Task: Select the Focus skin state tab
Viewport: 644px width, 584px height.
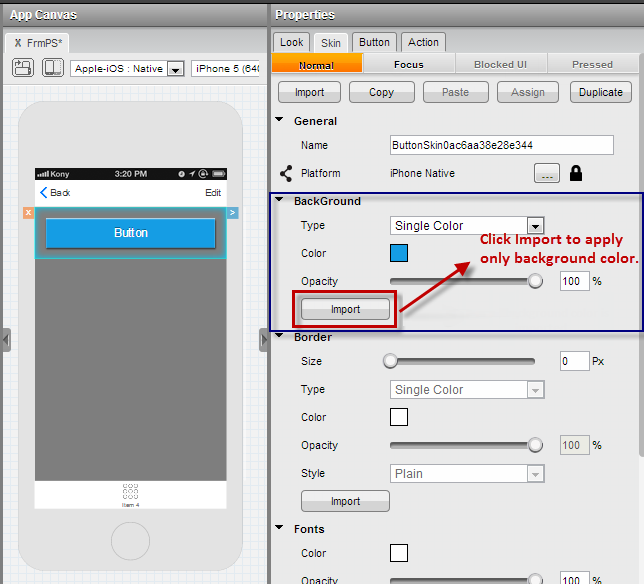Action: (x=409, y=64)
